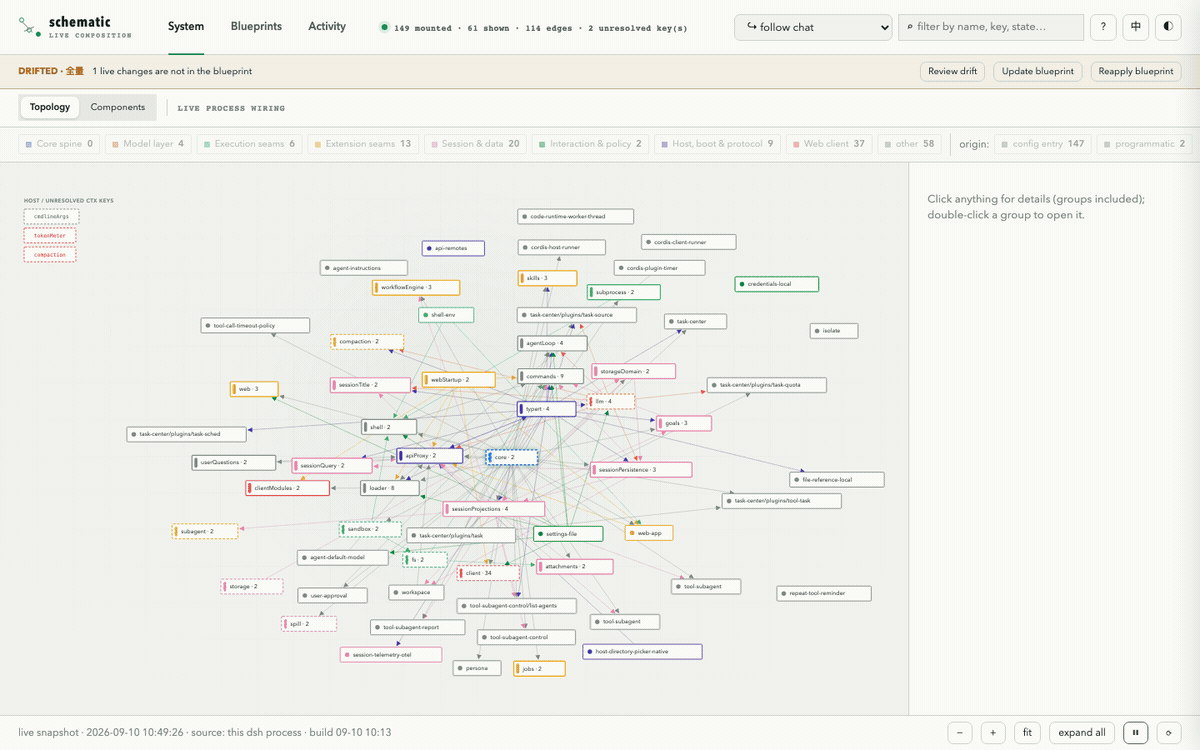Image resolution: width=1200 pixels, height=750 pixels.
Task: Select the api-remotes node
Action: coord(453,248)
